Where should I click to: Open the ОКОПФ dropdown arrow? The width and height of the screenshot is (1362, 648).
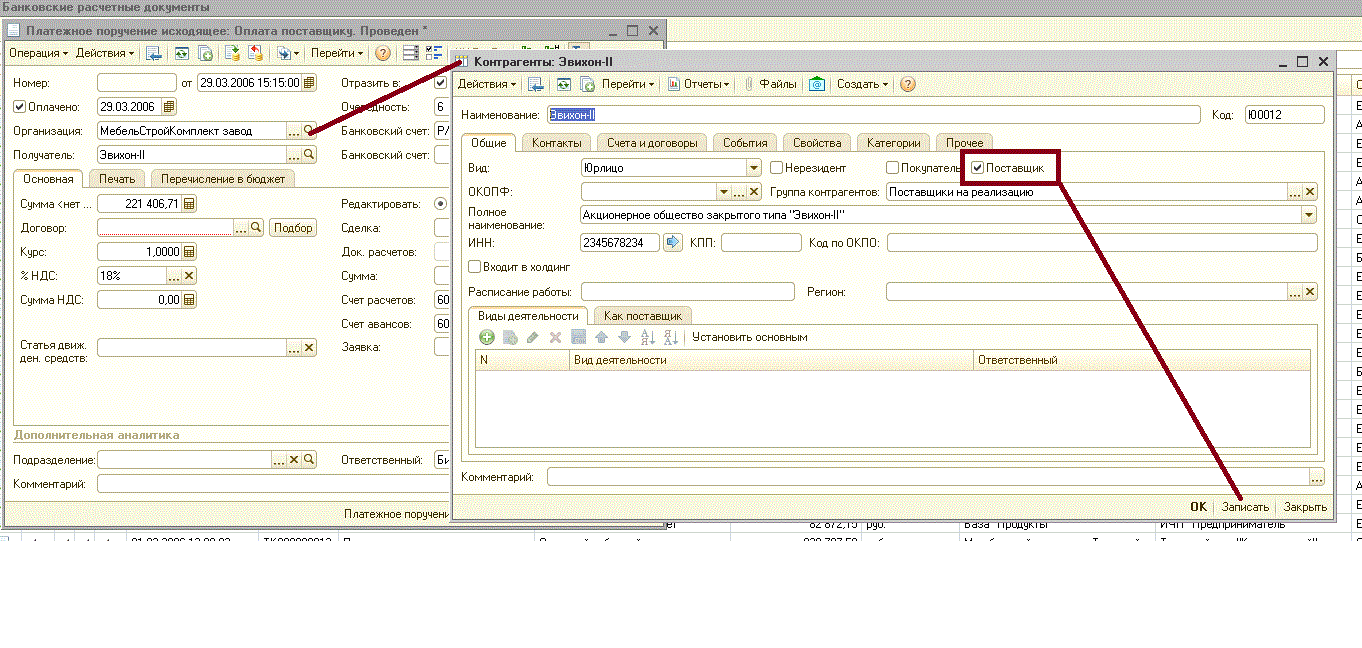(x=724, y=192)
